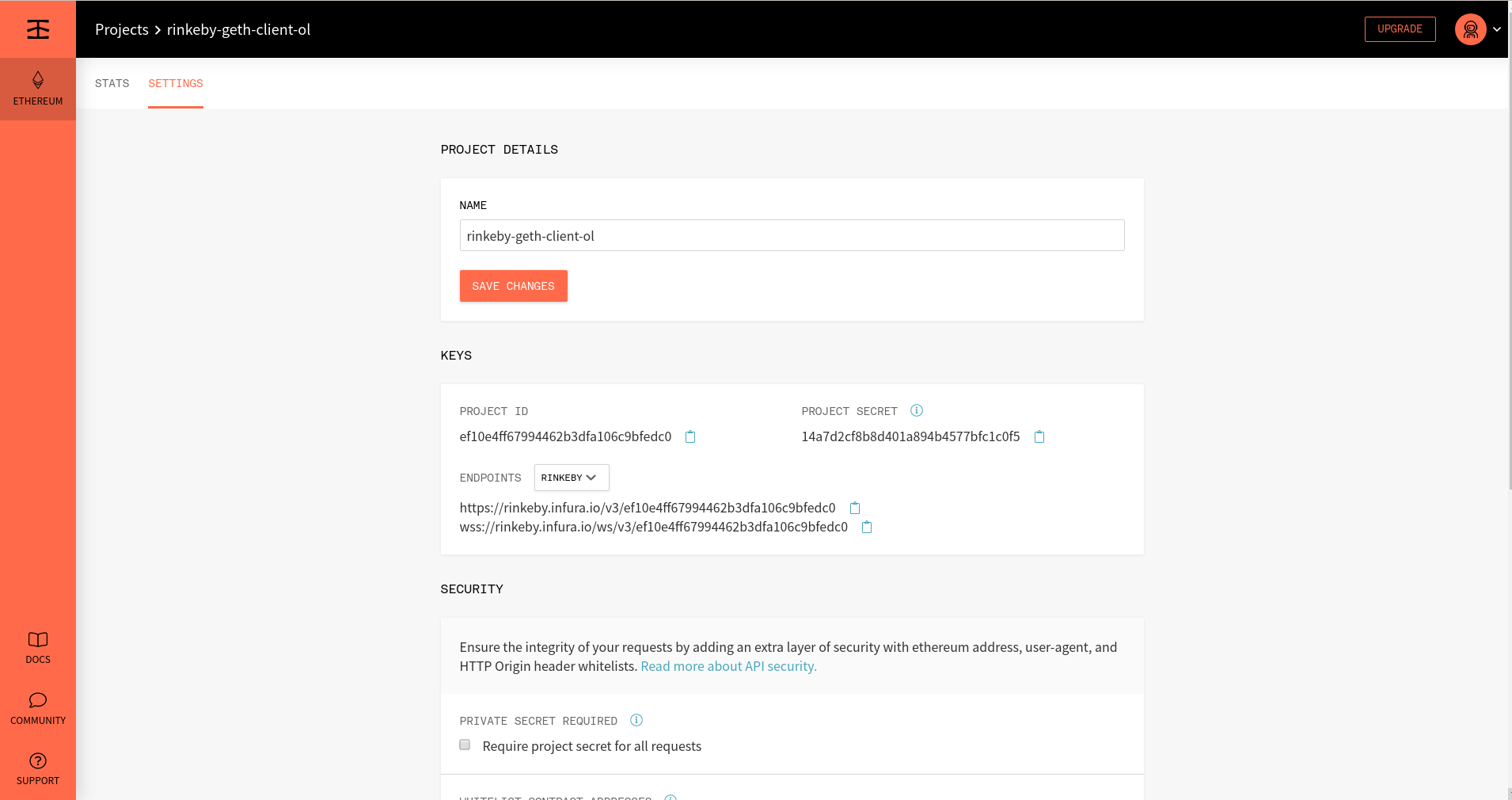Click the Save Changes button
The image size is (1512, 800).
click(514, 286)
